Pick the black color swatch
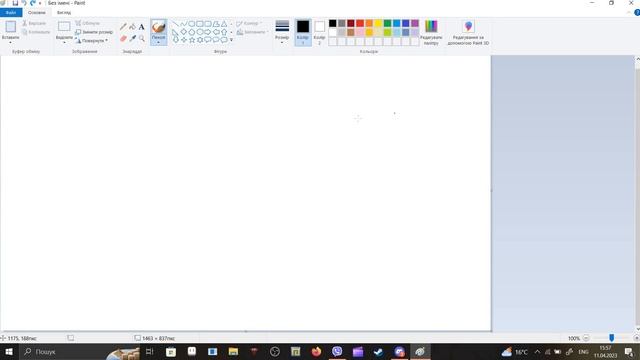640x360 pixels. [333, 23]
